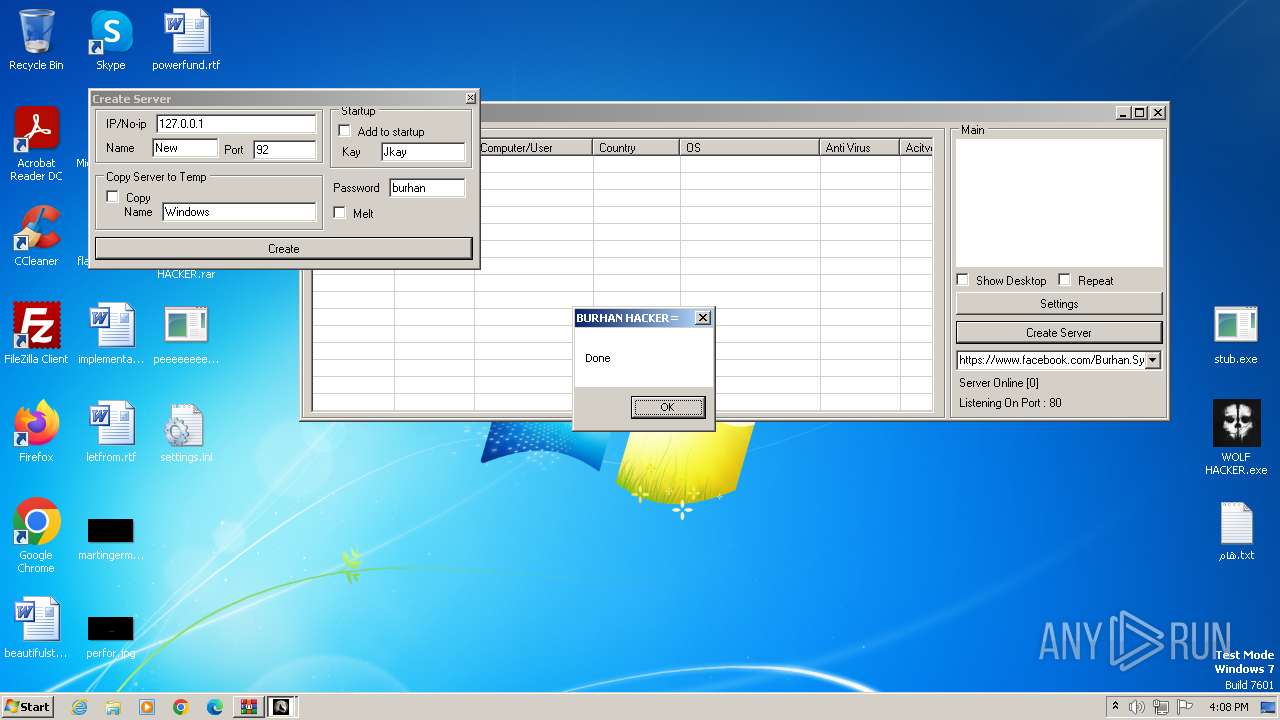Click the Kay field containing Jkay
Viewport: 1280px width, 720px height.
pyautogui.click(x=424, y=152)
